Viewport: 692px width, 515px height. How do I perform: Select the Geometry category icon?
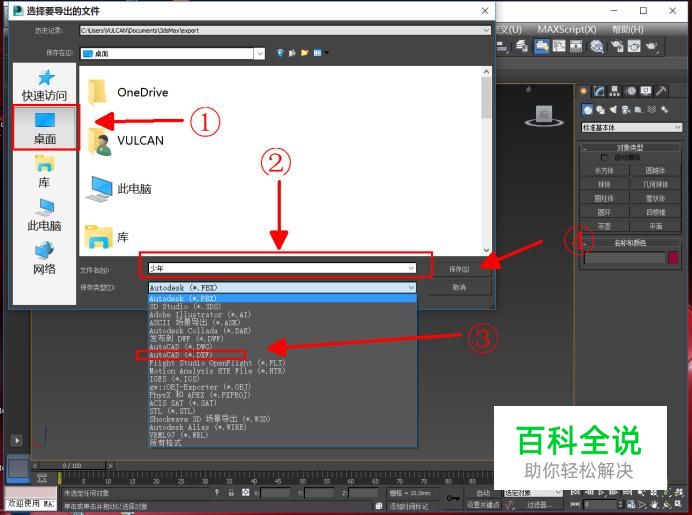(x=587, y=109)
